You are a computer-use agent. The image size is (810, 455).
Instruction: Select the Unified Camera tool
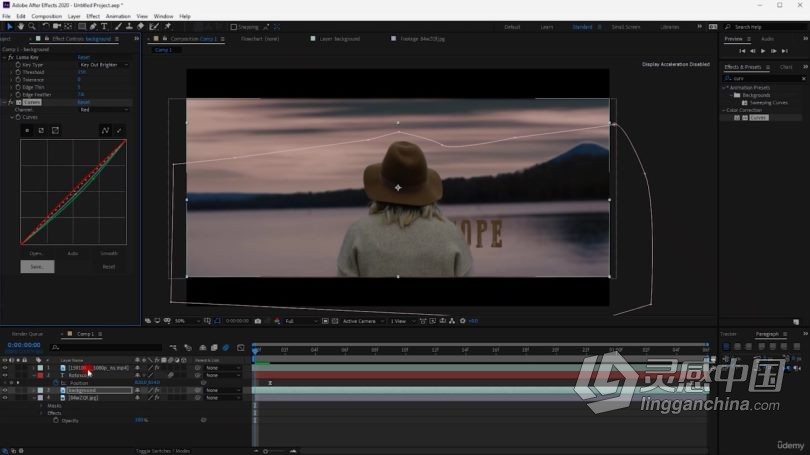pyautogui.click(x=57, y=26)
